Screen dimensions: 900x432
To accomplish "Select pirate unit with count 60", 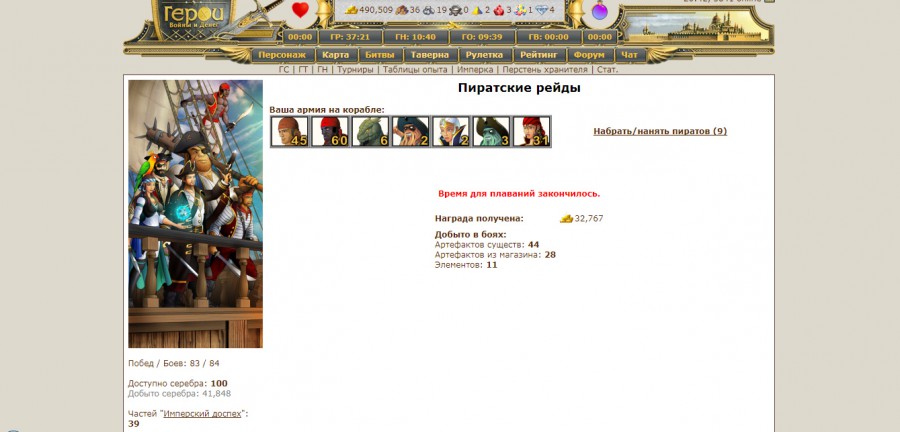I will [x=330, y=131].
